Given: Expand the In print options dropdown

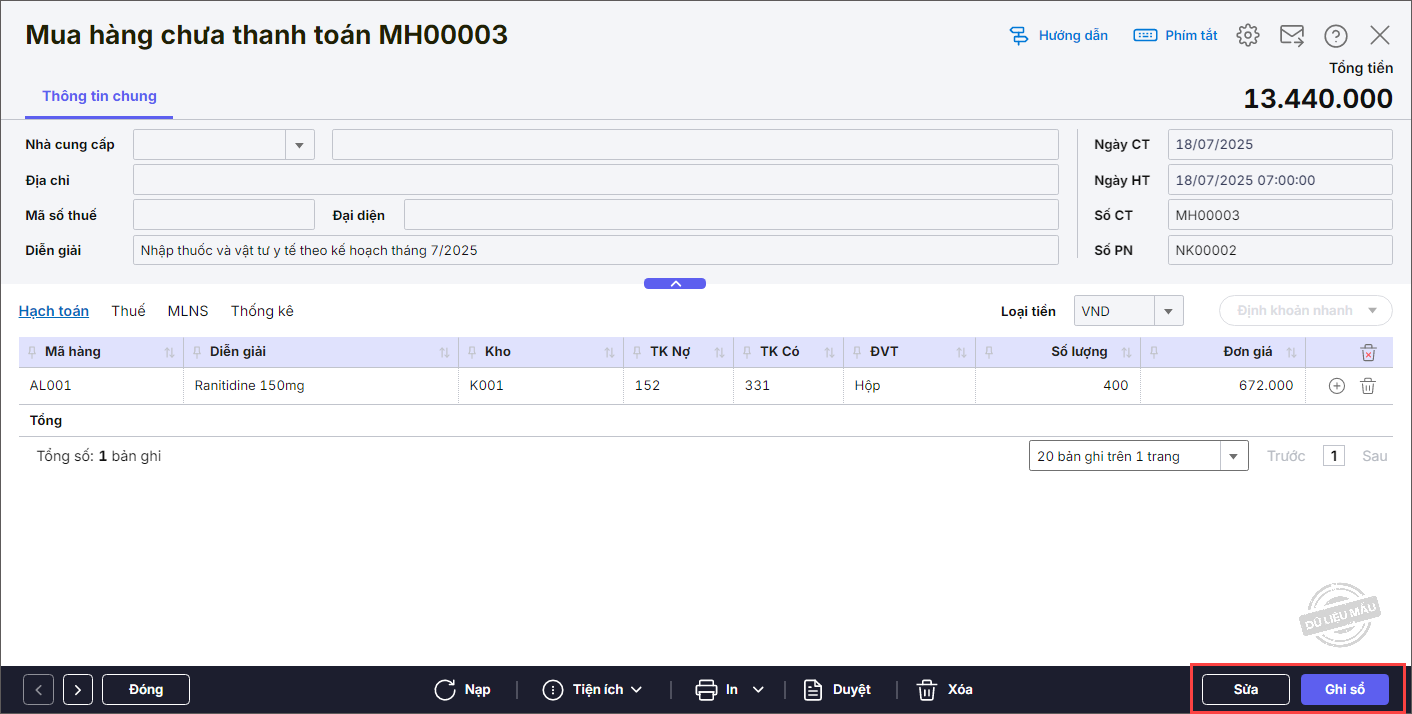Looking at the screenshot, I should tap(758, 689).
